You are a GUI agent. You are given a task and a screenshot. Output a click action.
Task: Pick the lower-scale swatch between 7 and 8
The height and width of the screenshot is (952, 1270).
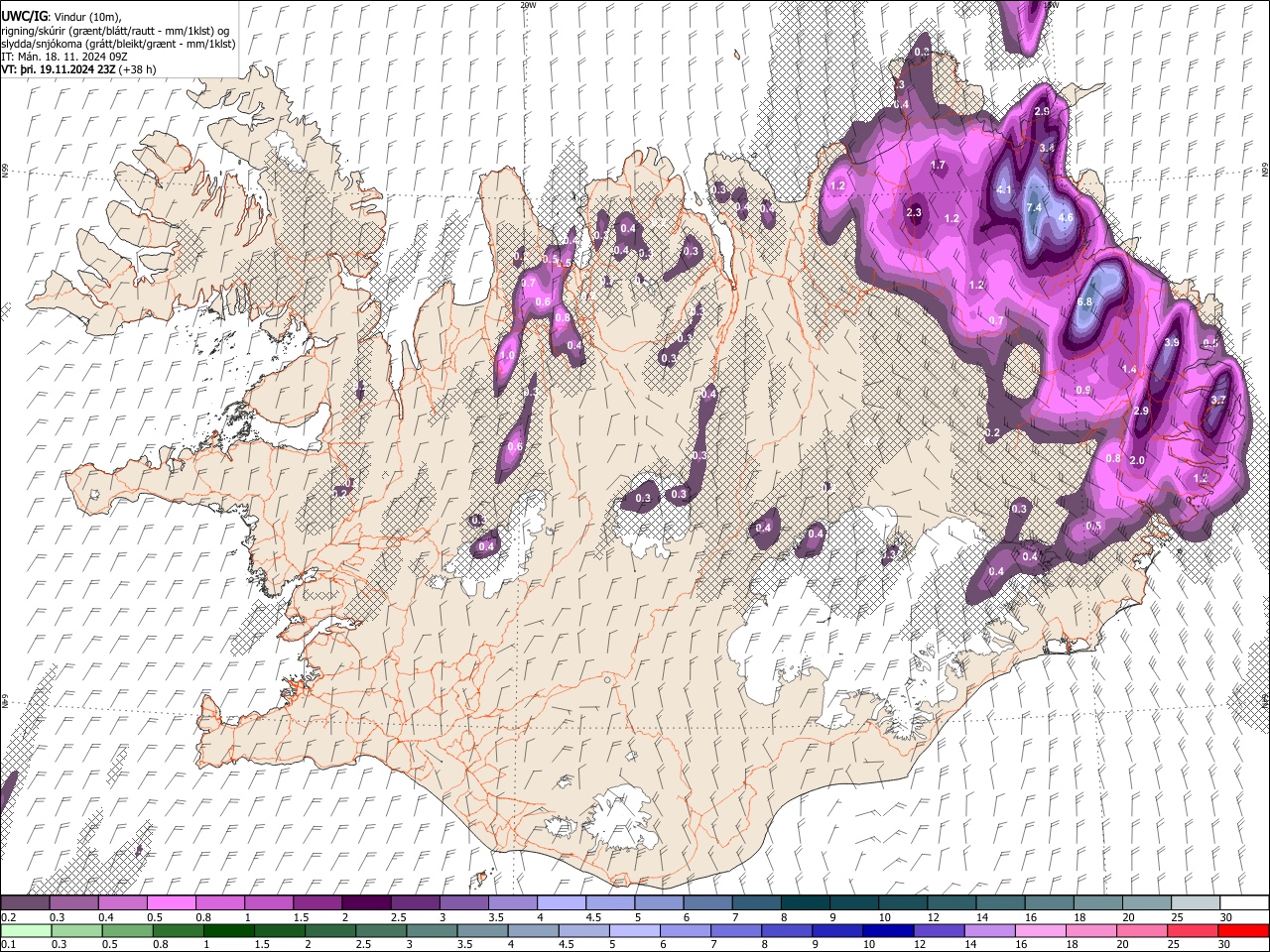(736, 931)
